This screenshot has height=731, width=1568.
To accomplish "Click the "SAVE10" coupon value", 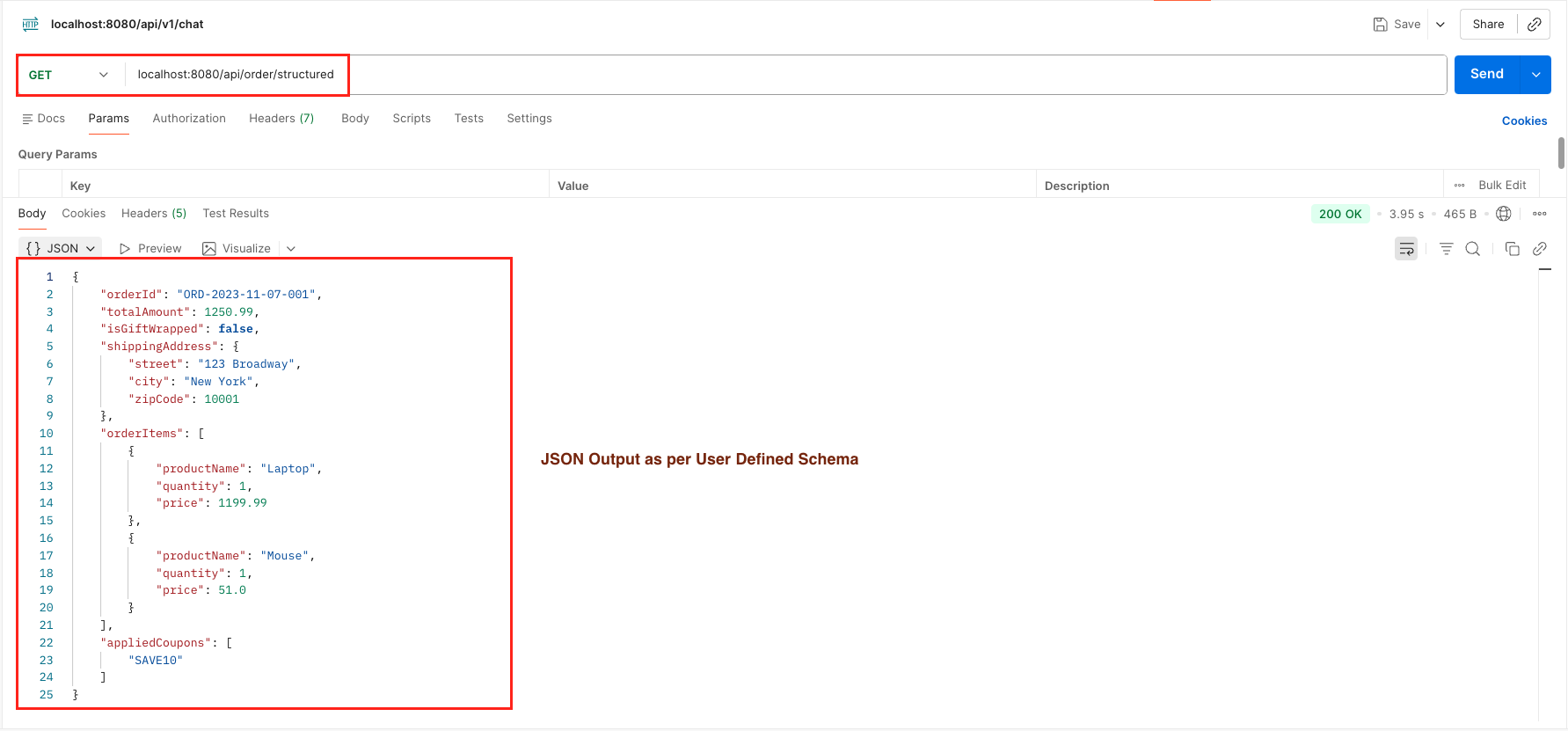I will (x=156, y=661).
